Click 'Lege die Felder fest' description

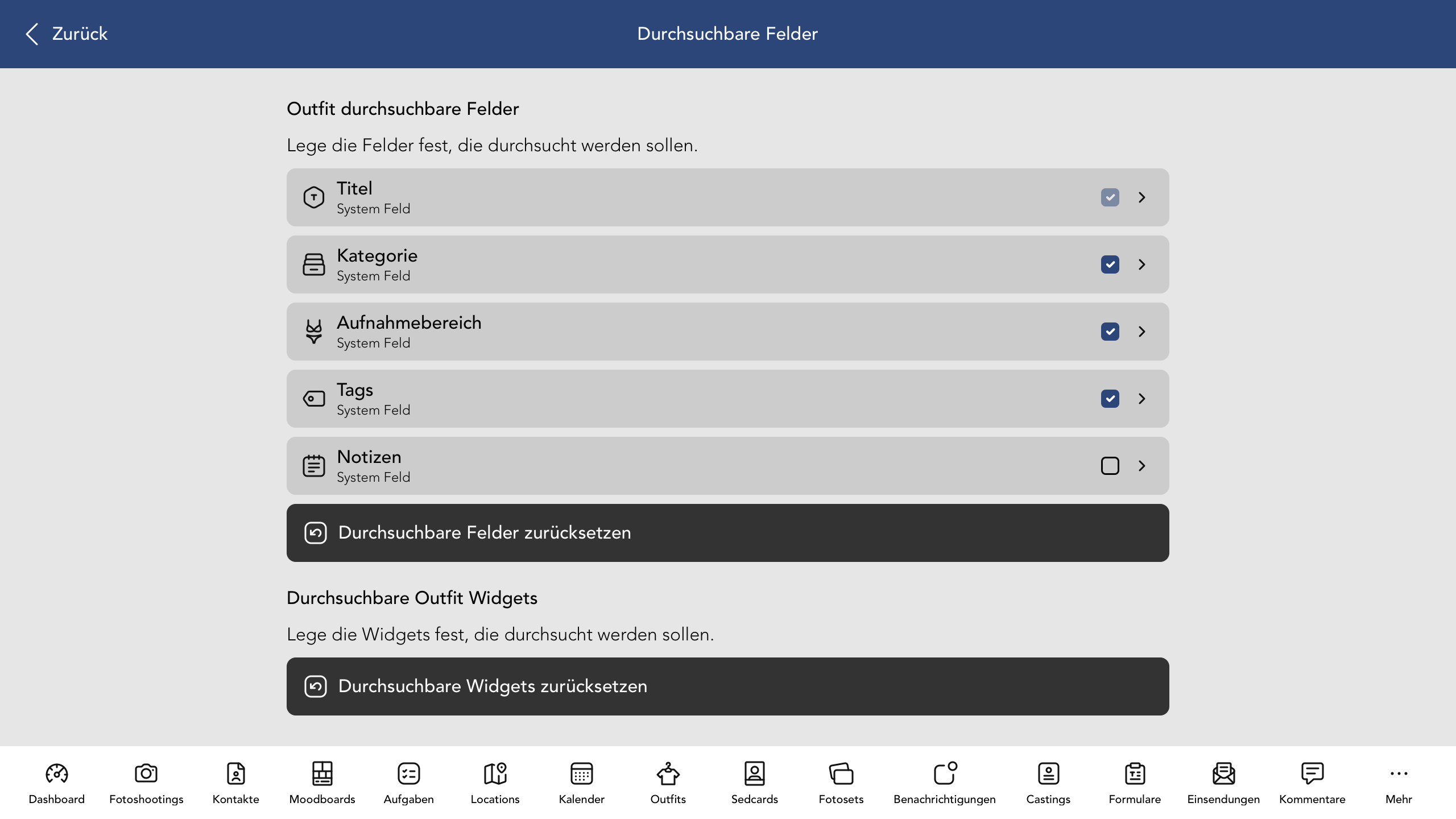pyautogui.click(x=492, y=146)
